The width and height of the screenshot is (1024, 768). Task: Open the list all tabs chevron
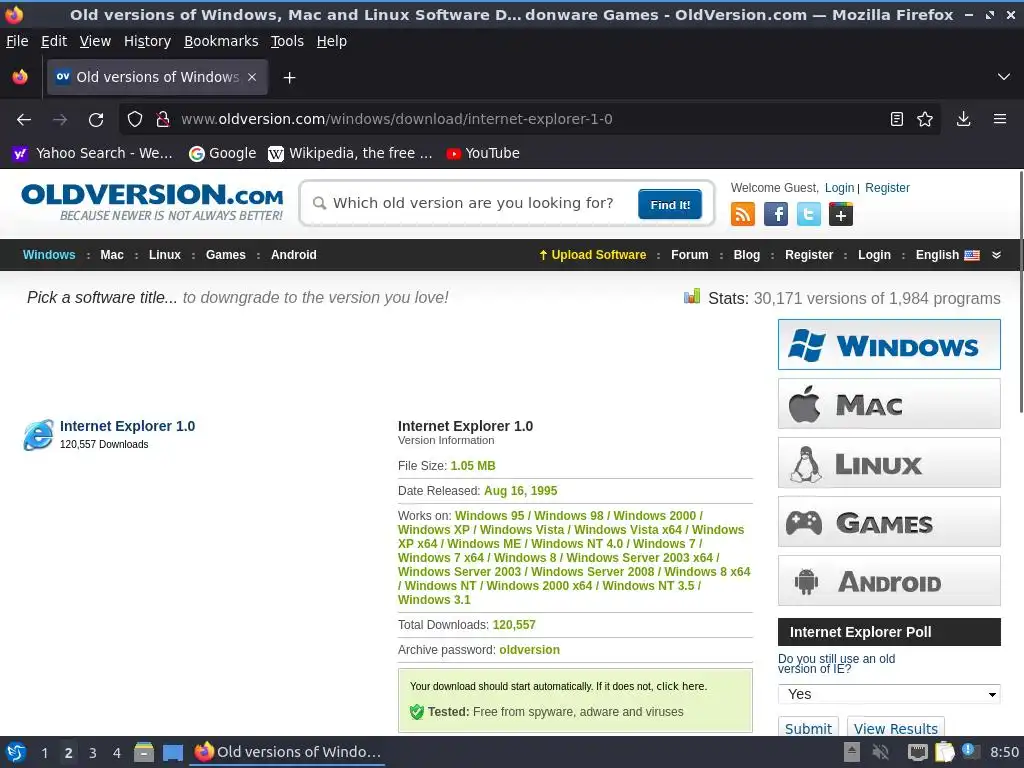[x=1004, y=77]
